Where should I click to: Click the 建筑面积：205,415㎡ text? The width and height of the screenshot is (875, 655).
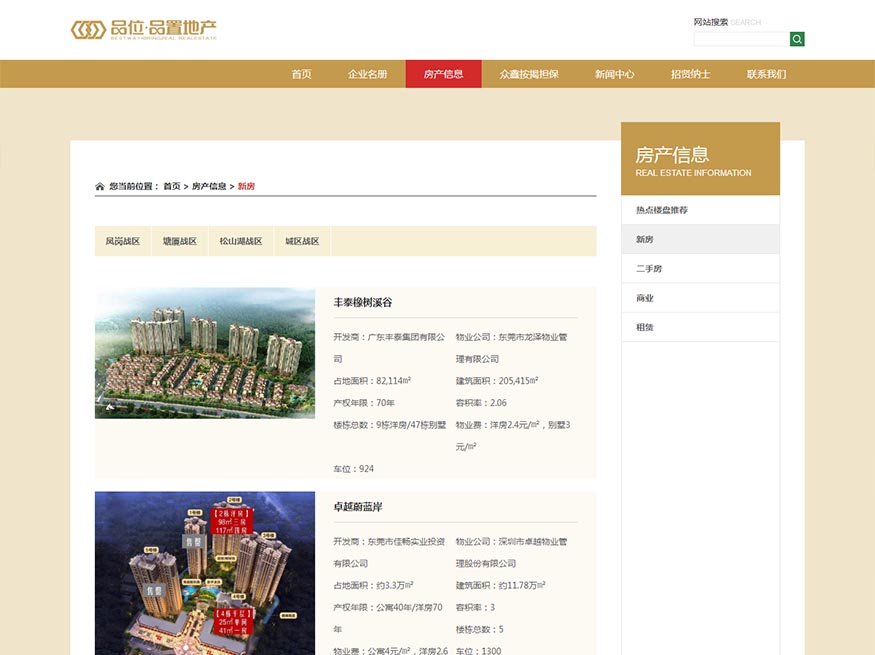tap(497, 381)
